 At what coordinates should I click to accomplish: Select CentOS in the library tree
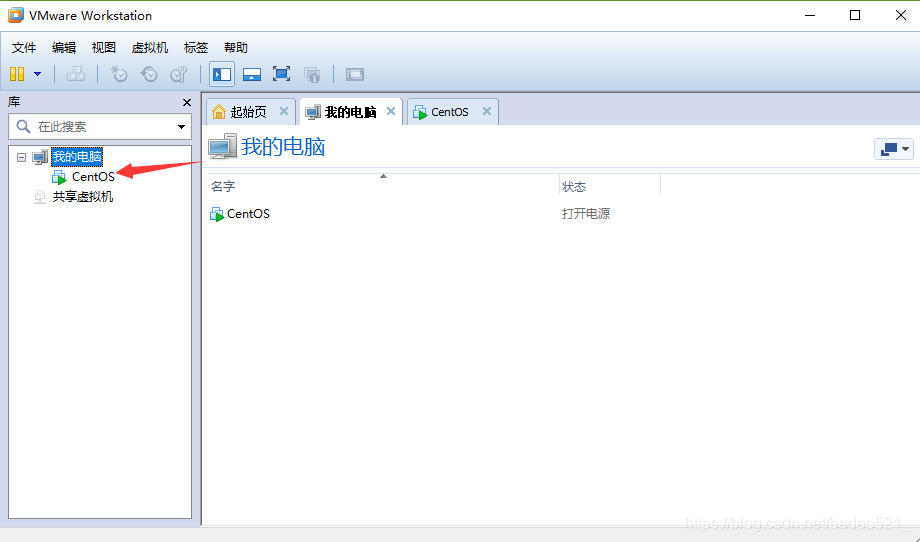[x=92, y=177]
